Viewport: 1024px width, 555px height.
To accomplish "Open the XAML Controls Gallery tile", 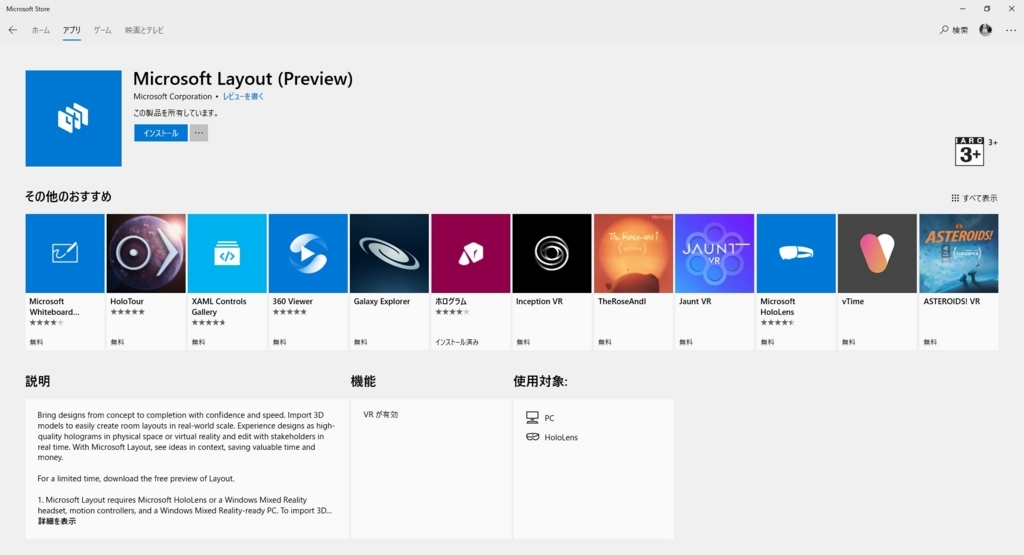I will click(227, 281).
